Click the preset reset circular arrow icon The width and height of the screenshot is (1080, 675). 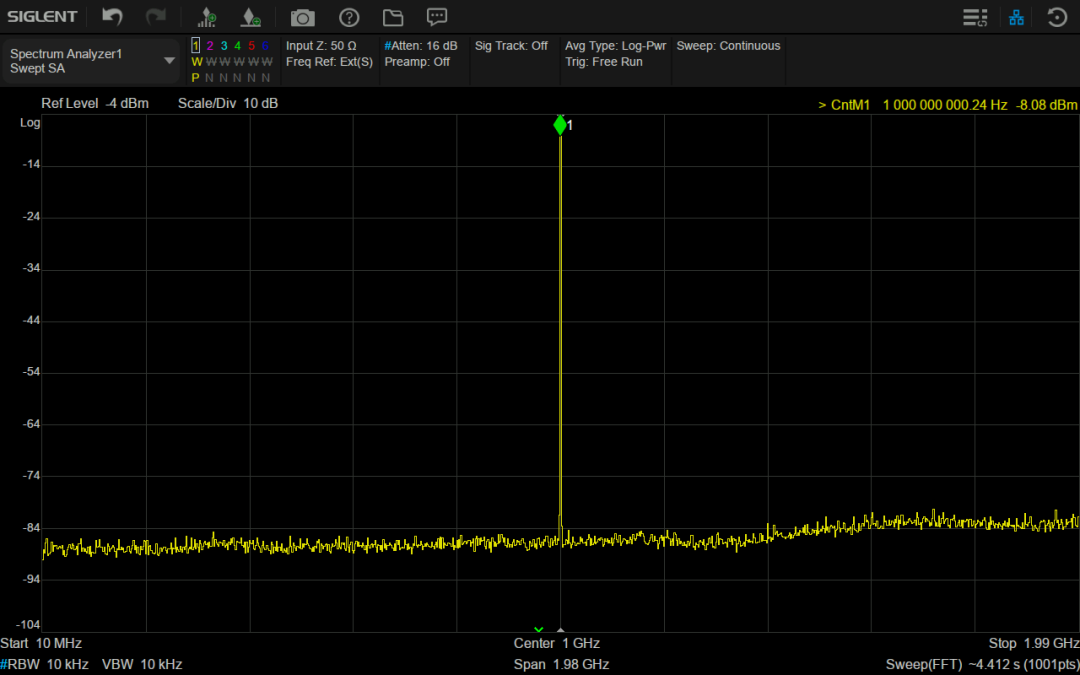point(1057,17)
